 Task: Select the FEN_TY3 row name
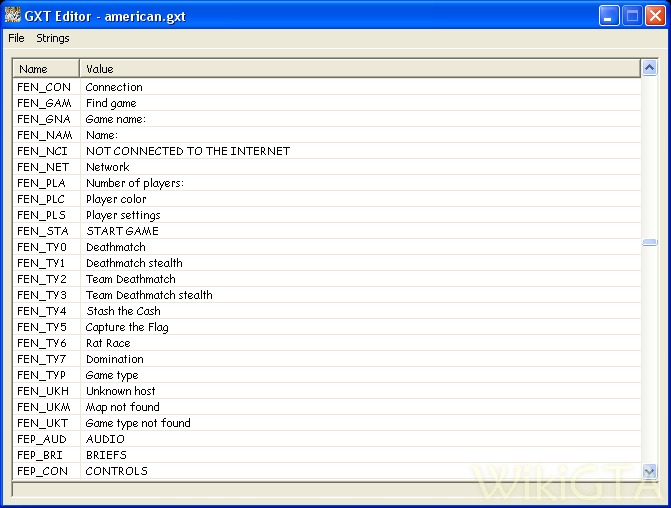tap(42, 295)
